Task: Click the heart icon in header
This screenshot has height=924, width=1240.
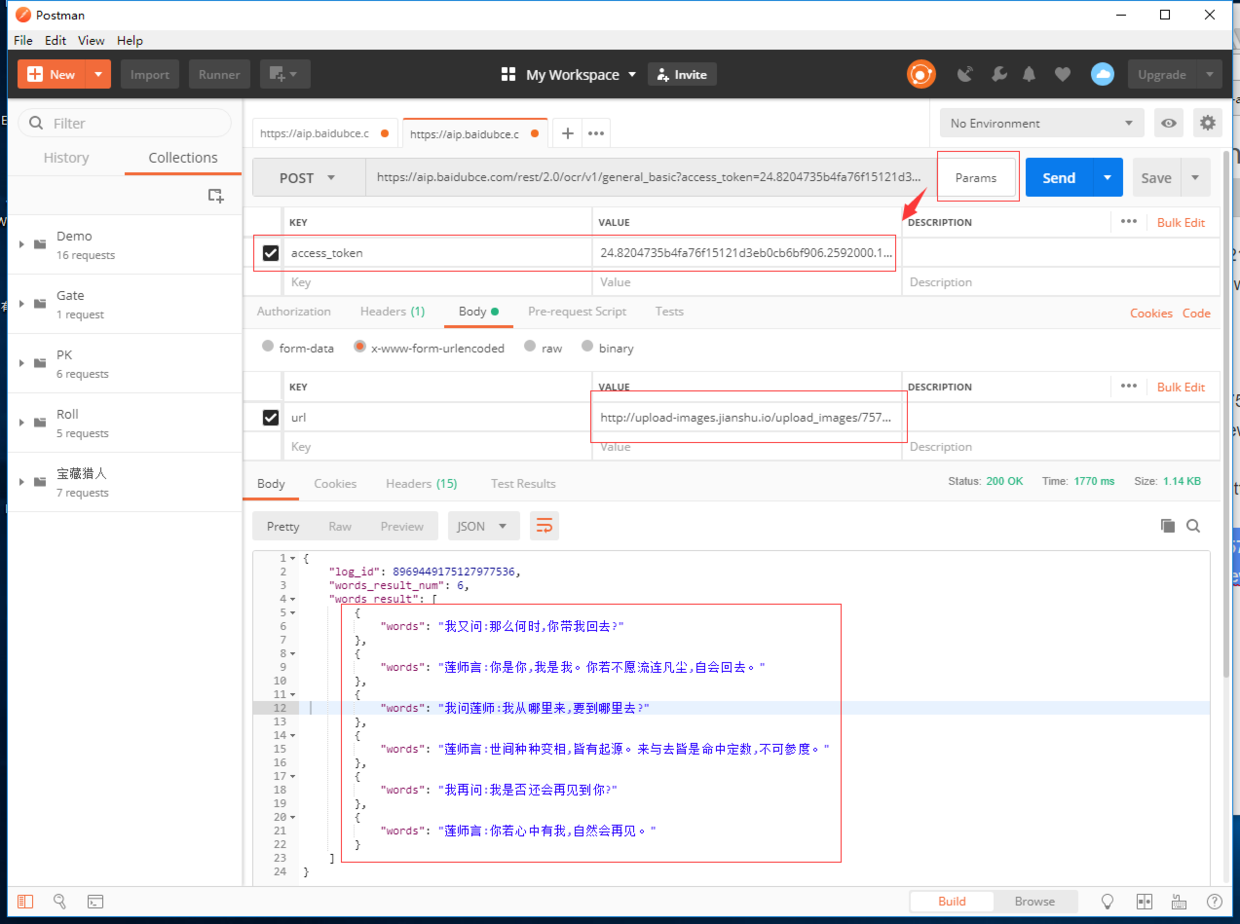Action: coord(1062,74)
